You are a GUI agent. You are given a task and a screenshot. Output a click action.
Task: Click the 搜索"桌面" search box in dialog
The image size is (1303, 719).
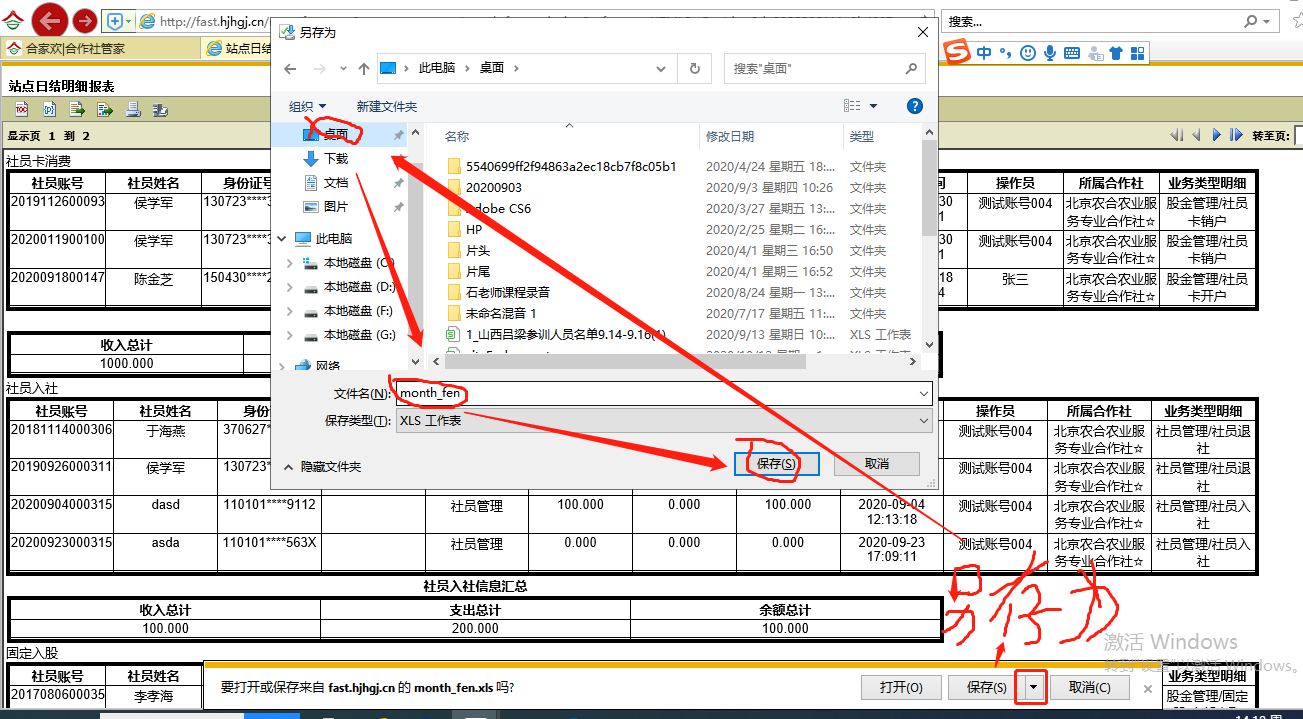pos(824,68)
